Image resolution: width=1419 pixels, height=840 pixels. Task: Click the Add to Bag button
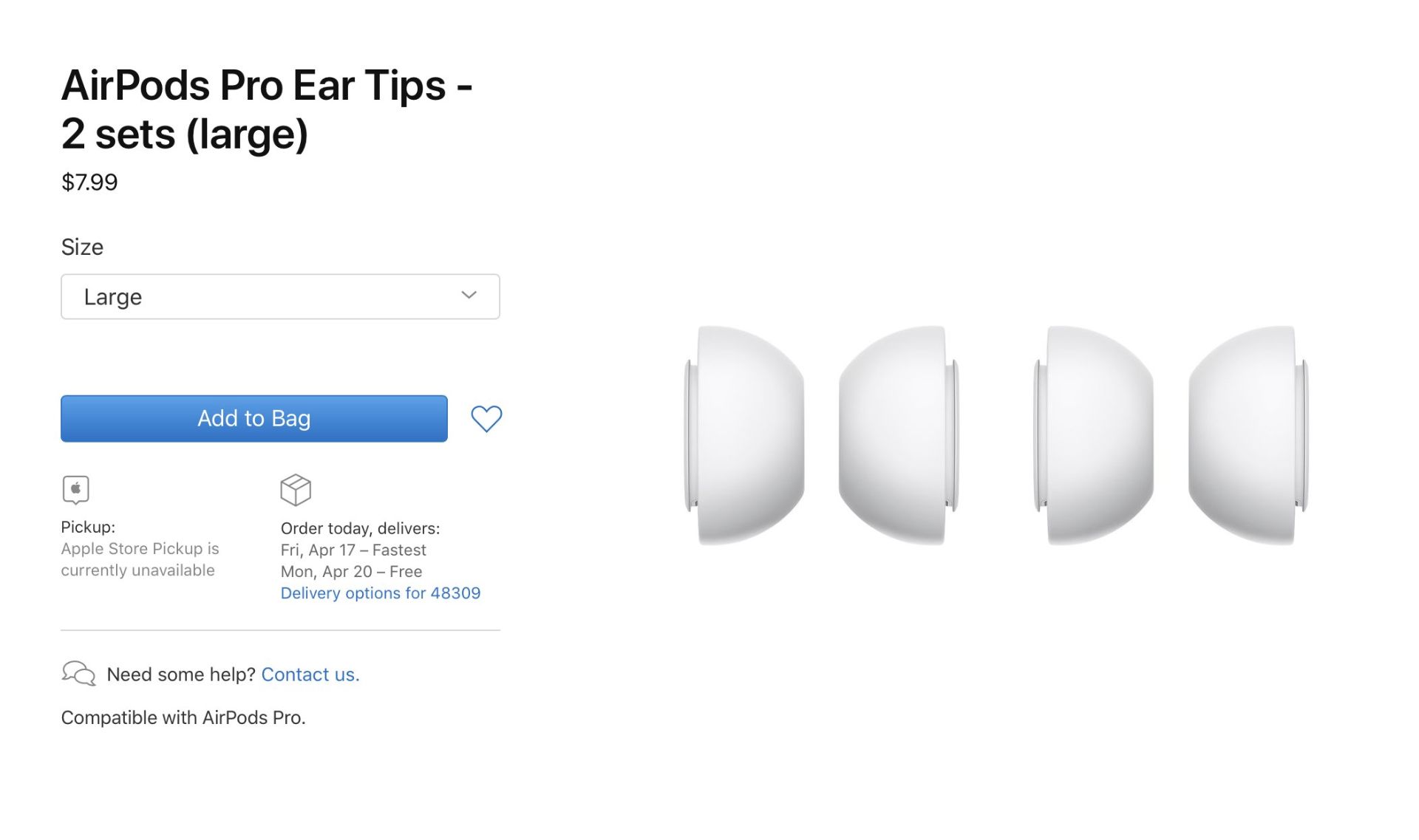[x=254, y=418]
